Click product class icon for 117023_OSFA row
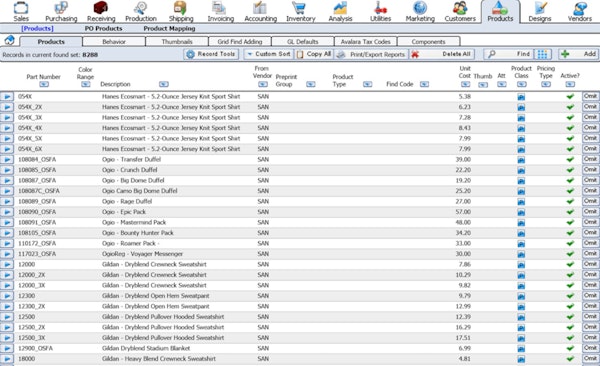This screenshot has width=600, height=366. [521, 254]
